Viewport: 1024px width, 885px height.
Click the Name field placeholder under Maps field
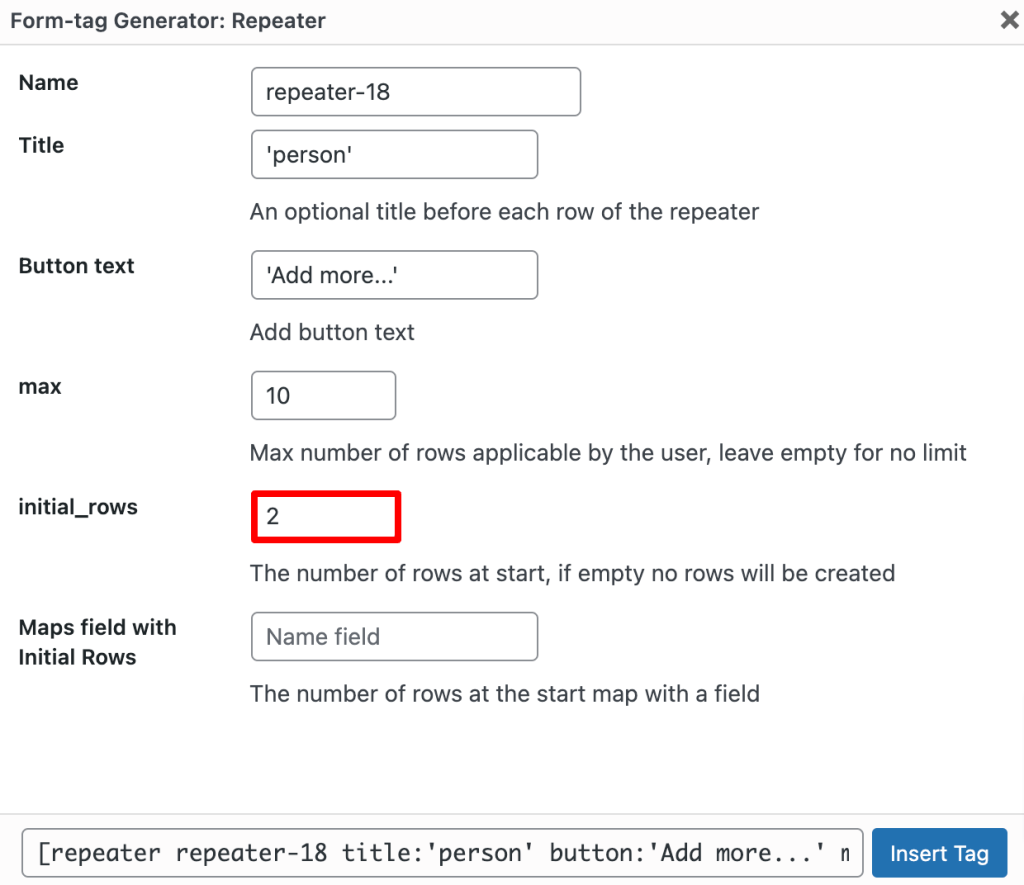tap(393, 636)
